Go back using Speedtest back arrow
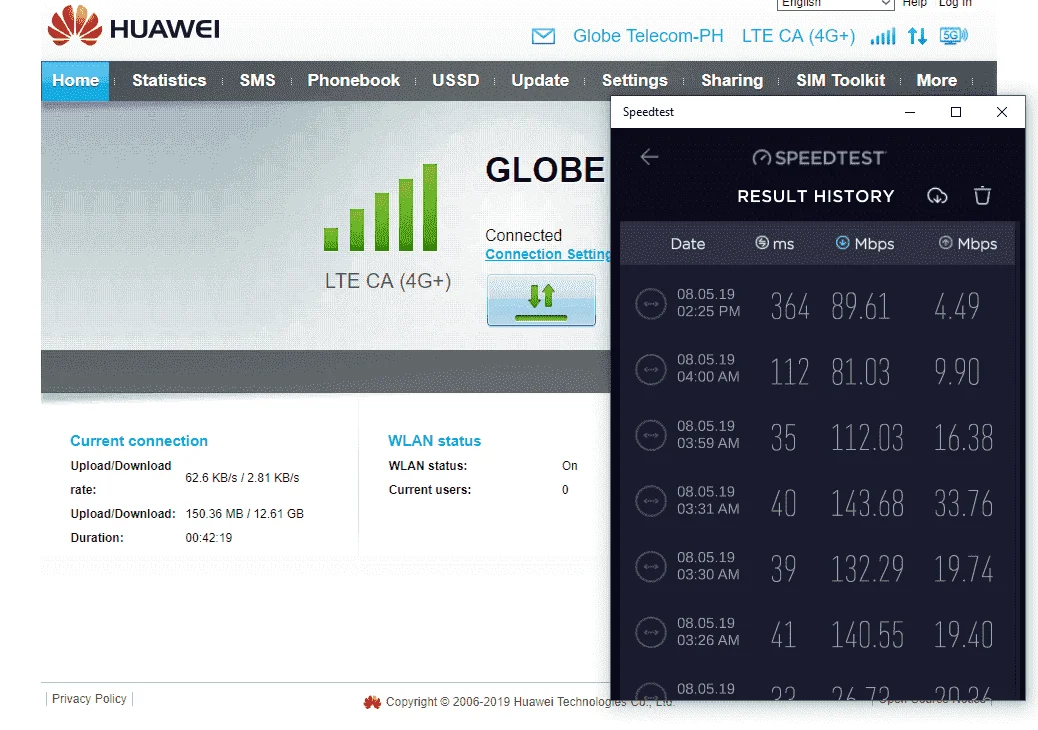Image resolution: width=1038 pixels, height=730 pixels. click(649, 157)
